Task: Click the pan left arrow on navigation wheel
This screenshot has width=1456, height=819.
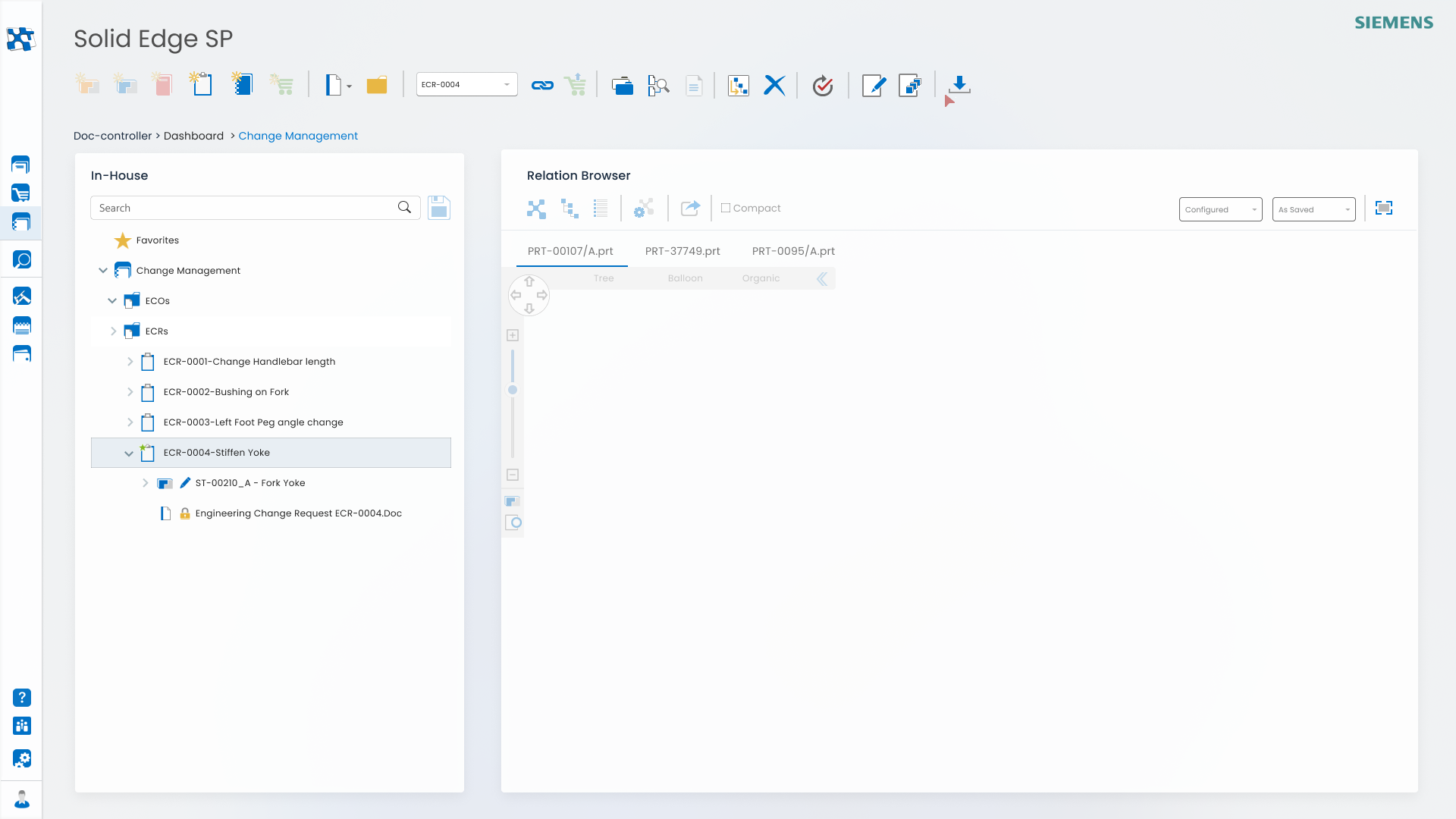Action: coord(516,295)
